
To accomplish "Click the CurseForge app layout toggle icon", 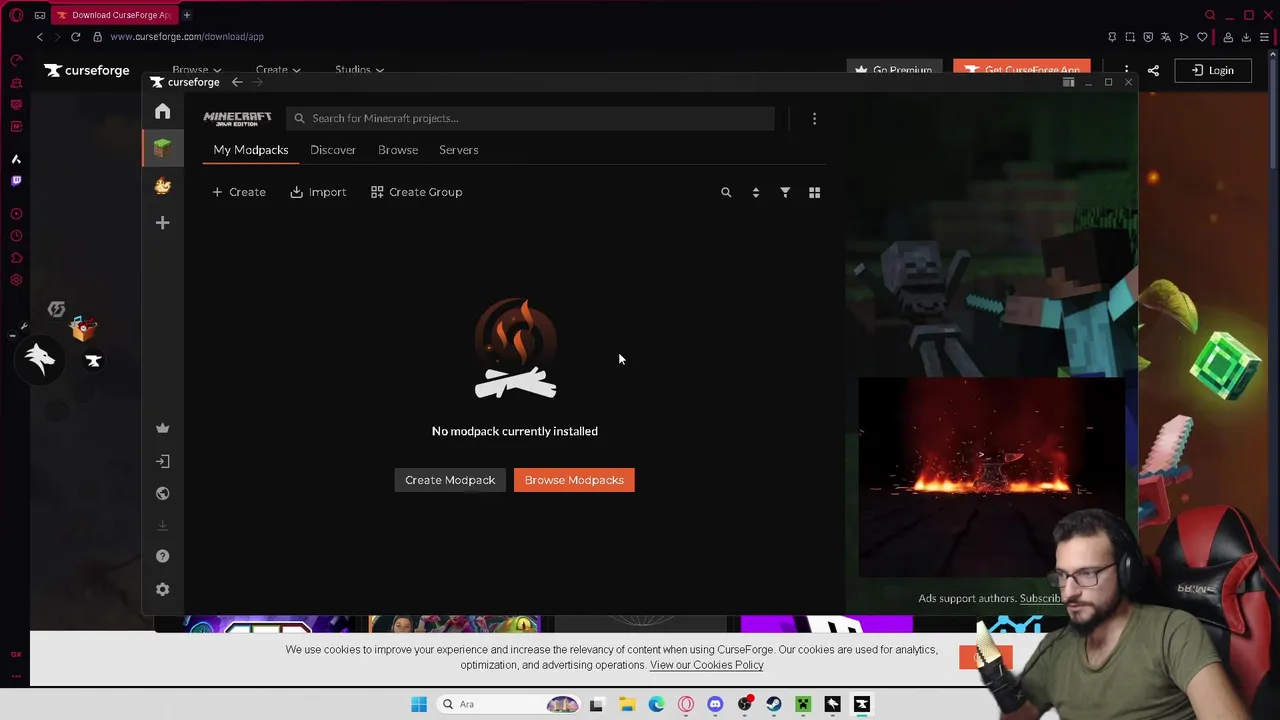I will click(1068, 82).
